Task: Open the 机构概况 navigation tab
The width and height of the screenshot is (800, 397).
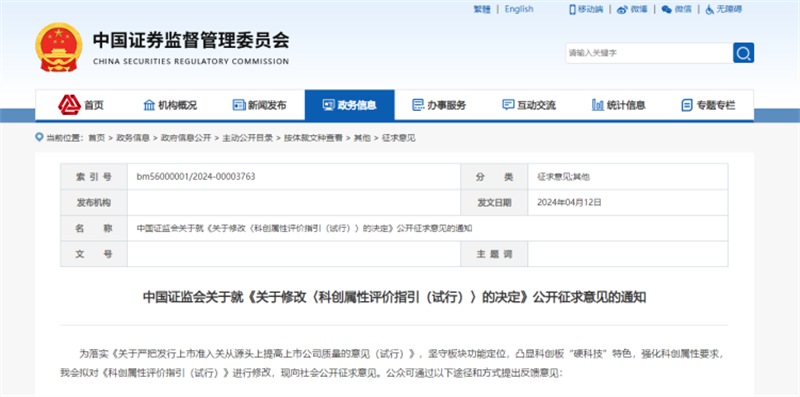Action: [177, 106]
